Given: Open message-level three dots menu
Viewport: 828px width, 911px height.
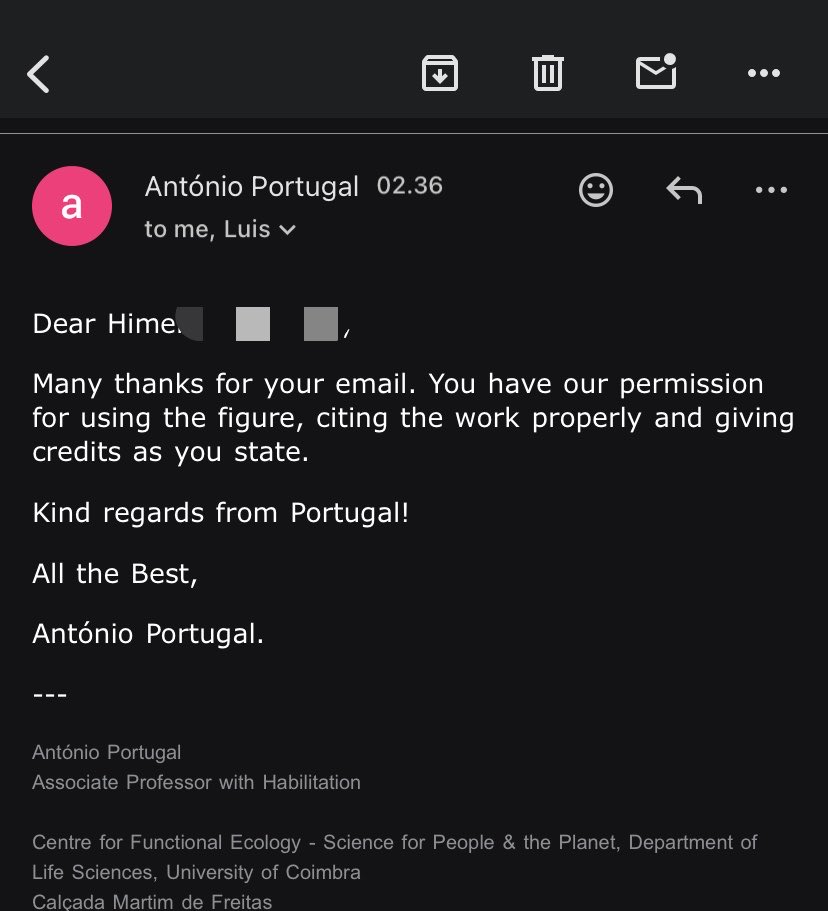Looking at the screenshot, I should [771, 190].
